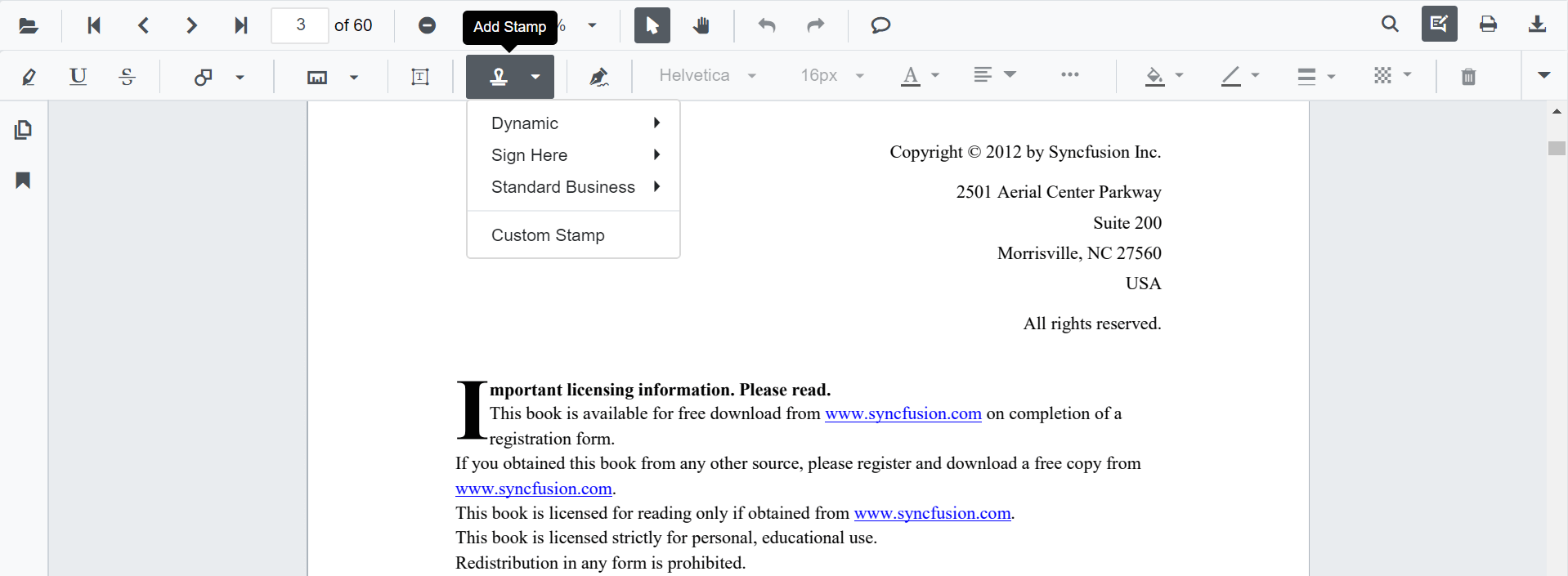Open the www.syncfusion.com link after 'free download from'

coord(903,413)
